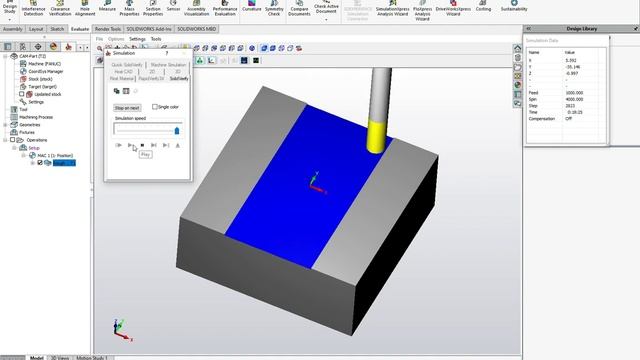The height and width of the screenshot is (360, 640).
Task: Open the Costing tool
Action: 483,6
